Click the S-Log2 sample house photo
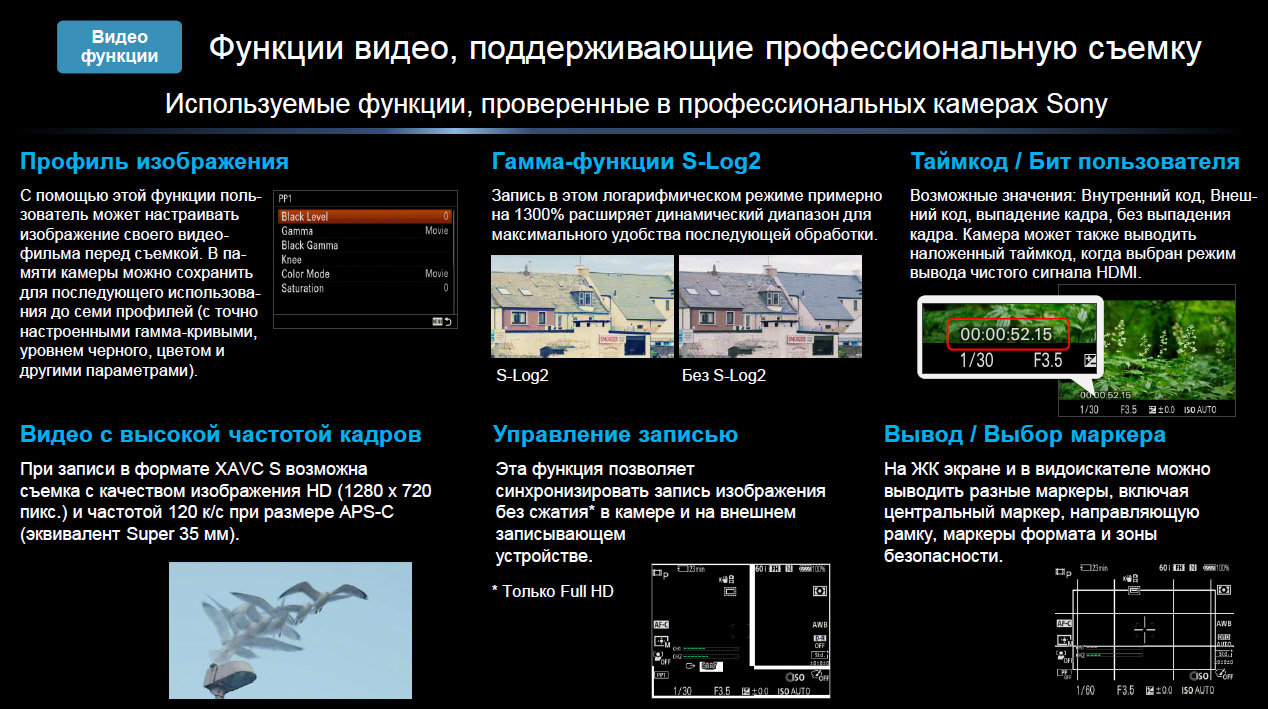The height and width of the screenshot is (709, 1268). [x=581, y=306]
